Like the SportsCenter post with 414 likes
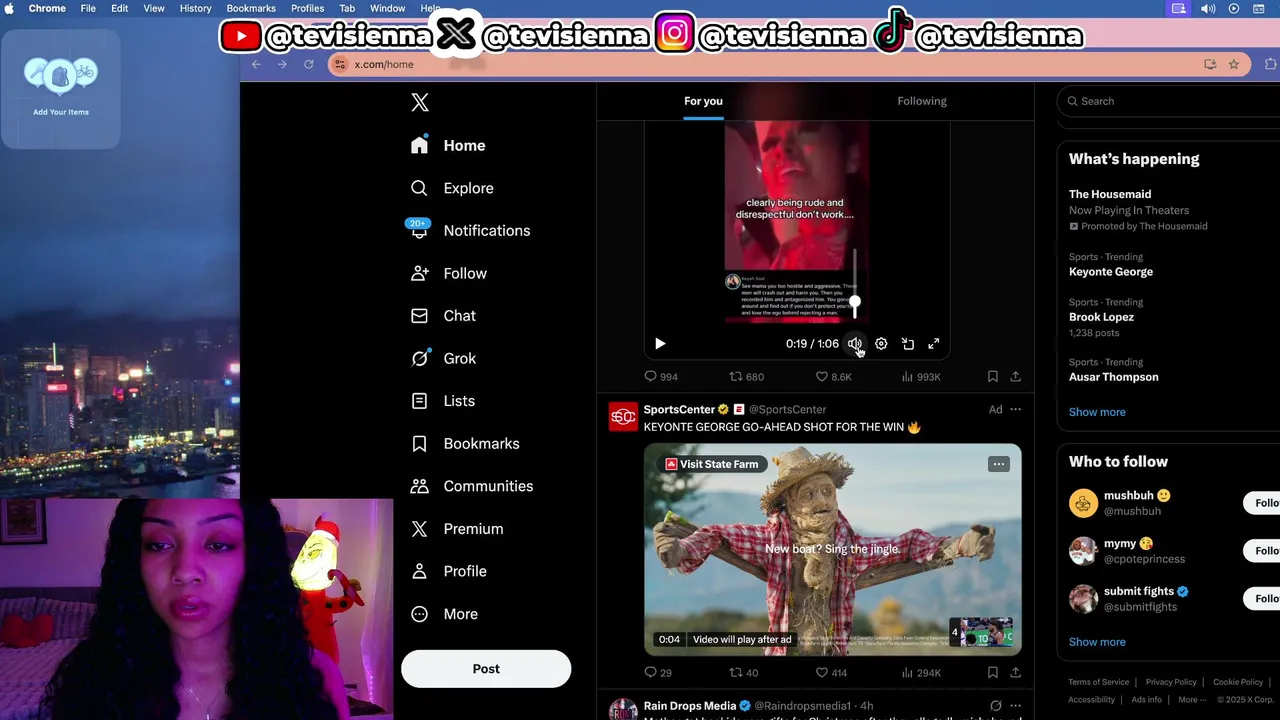Viewport: 1280px width, 720px height. (831, 673)
